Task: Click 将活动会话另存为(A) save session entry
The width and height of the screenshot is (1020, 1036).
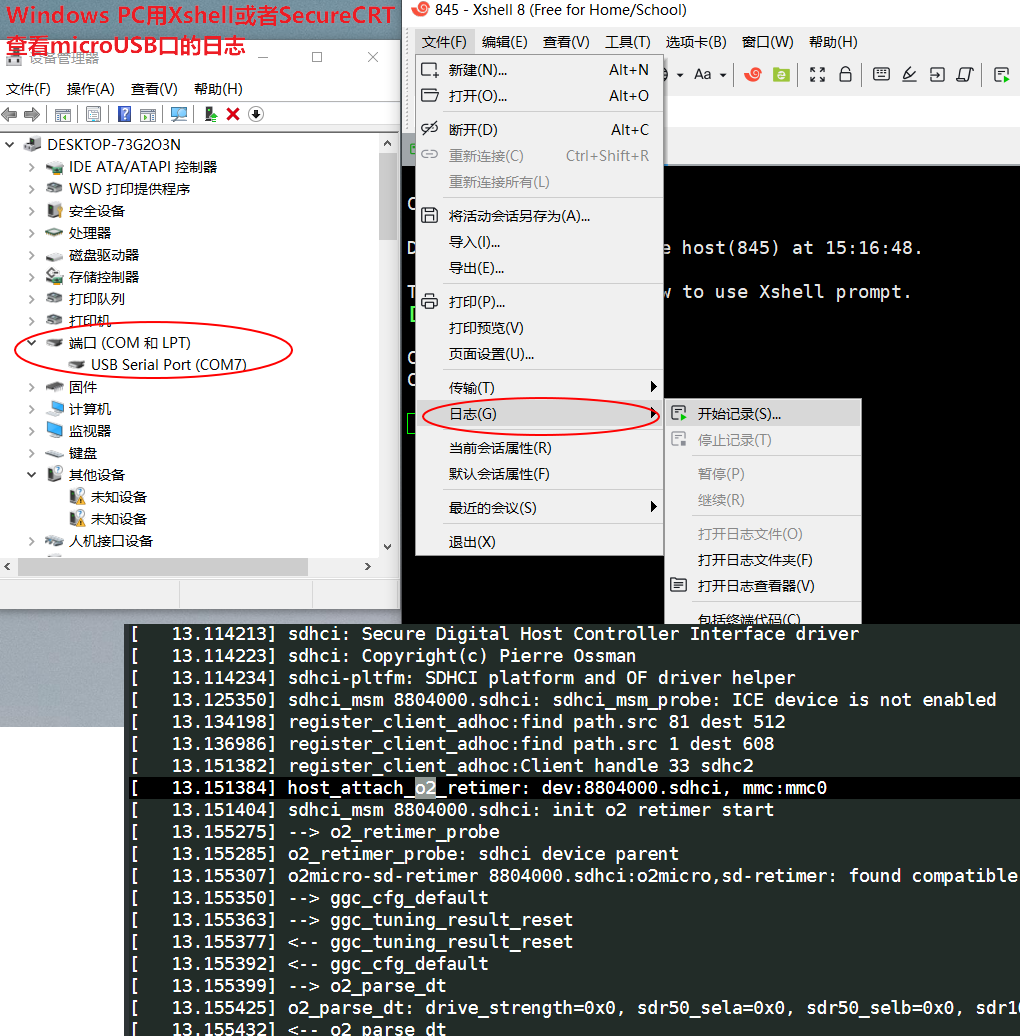Action: (540, 216)
